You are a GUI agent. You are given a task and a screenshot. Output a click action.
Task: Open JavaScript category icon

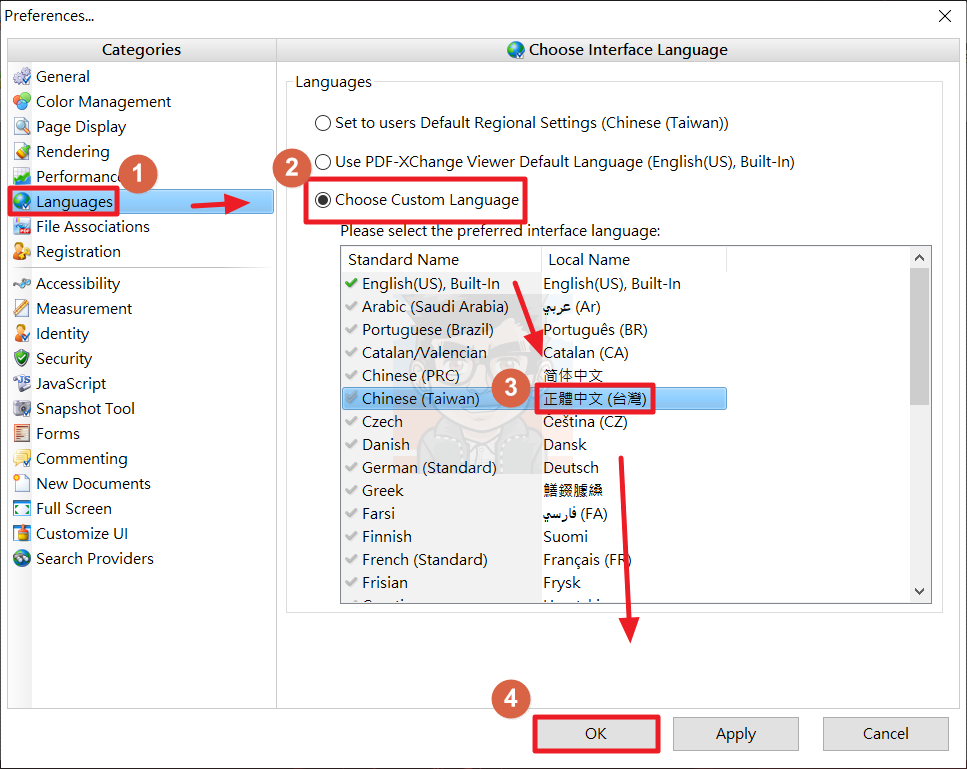[x=22, y=384]
